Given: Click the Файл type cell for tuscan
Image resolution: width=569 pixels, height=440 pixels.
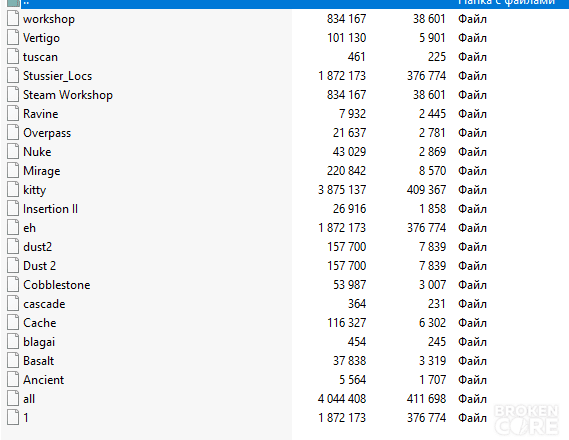Looking at the screenshot, I should point(472,57).
